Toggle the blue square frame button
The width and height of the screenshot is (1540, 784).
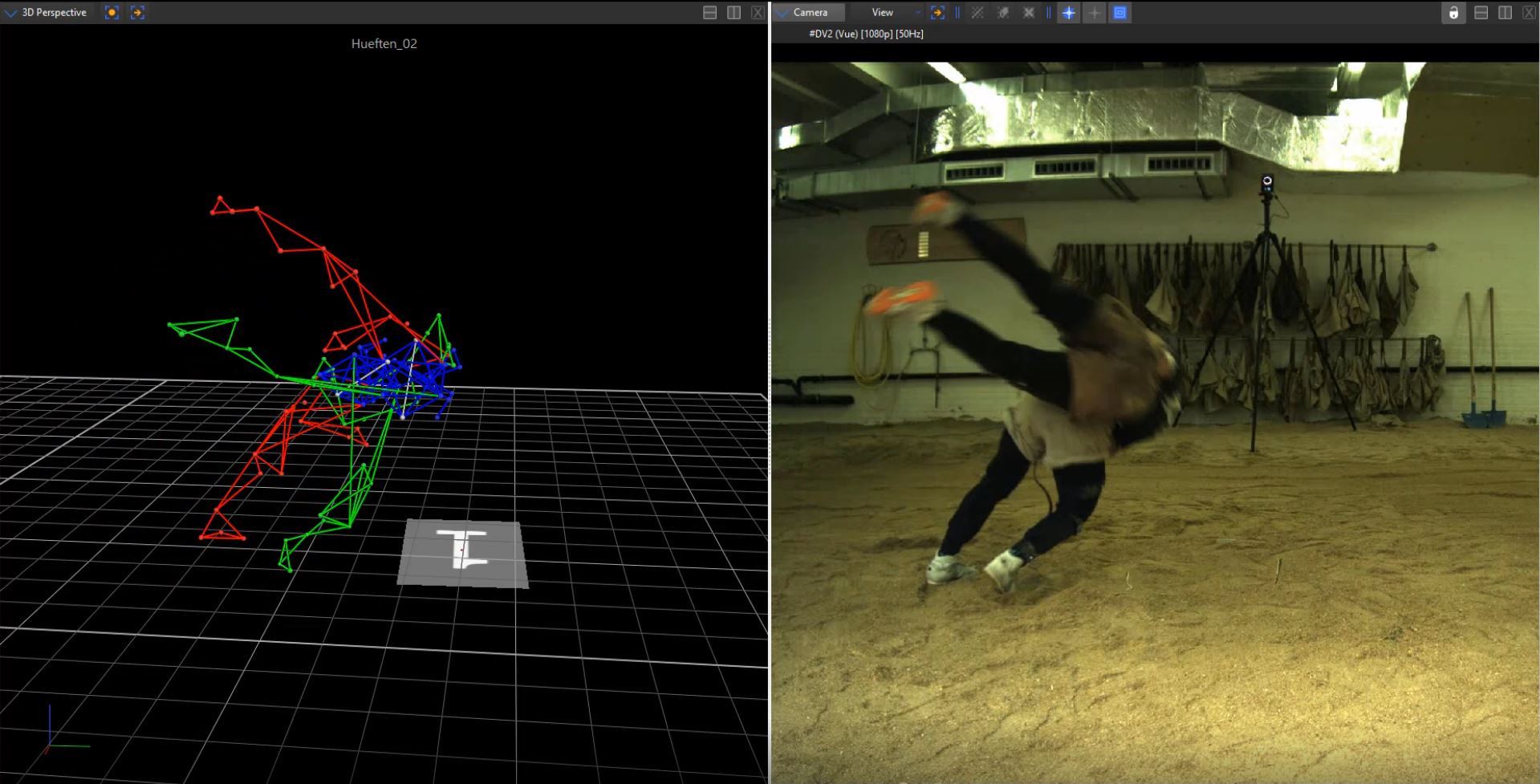(x=1120, y=13)
